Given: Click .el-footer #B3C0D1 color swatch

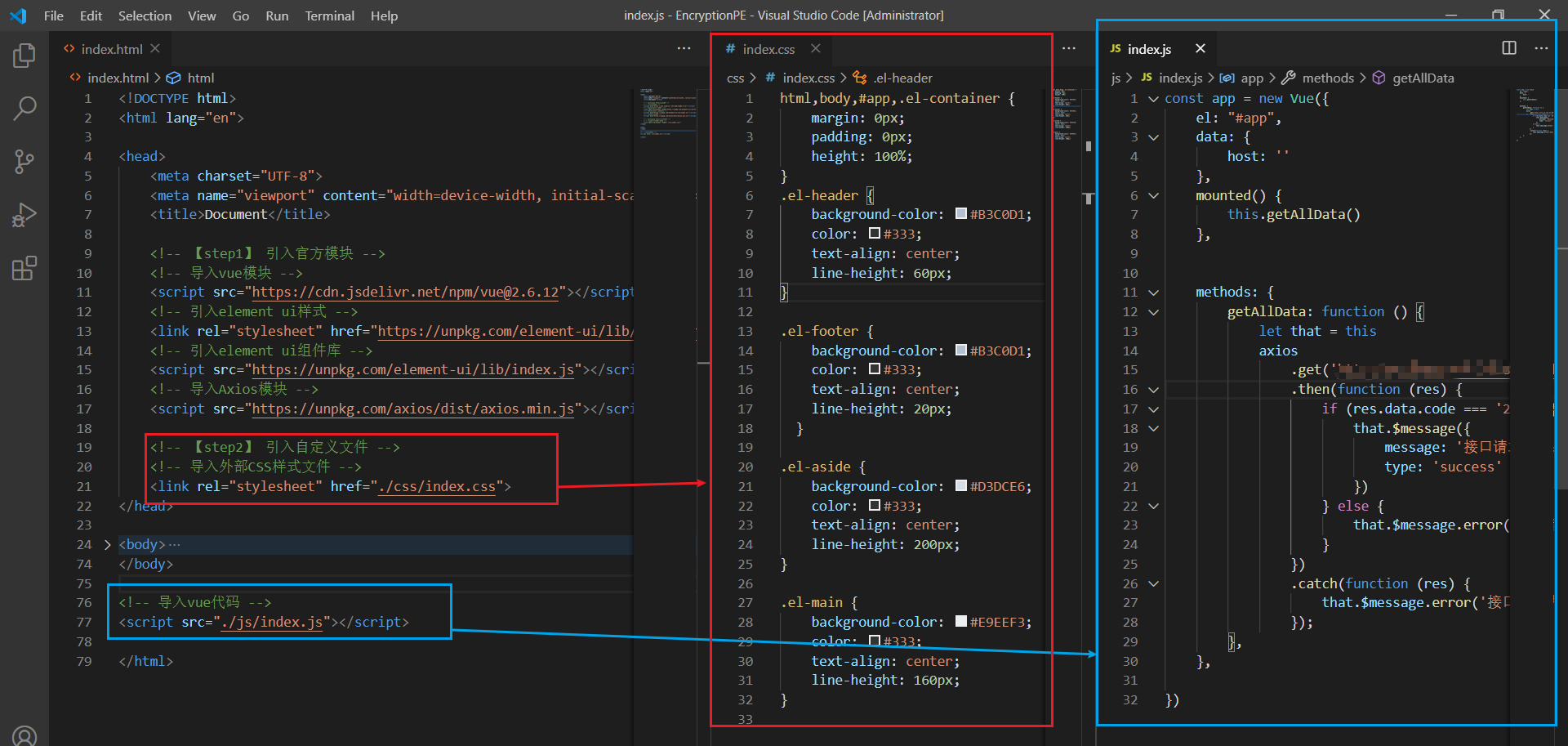Looking at the screenshot, I should tap(961, 351).
